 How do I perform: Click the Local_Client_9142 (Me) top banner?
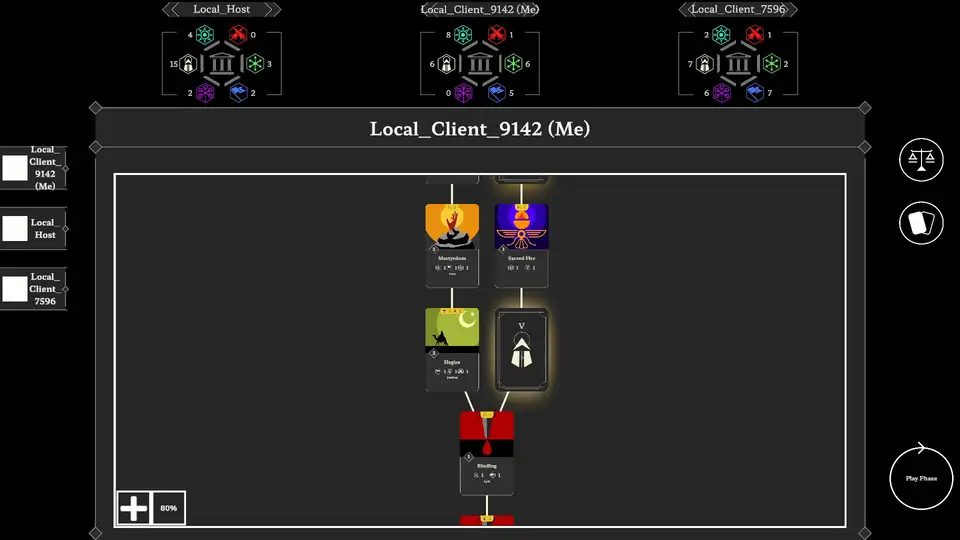[480, 9]
